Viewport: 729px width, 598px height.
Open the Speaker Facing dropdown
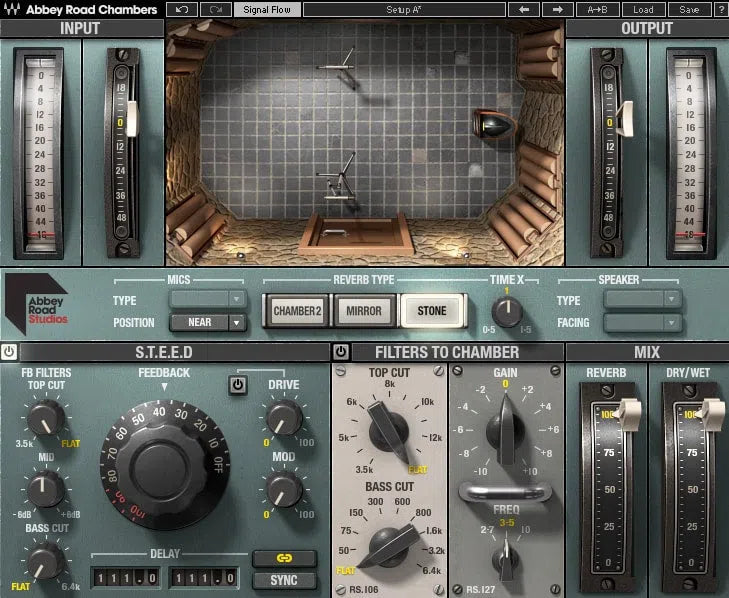[x=642, y=323]
